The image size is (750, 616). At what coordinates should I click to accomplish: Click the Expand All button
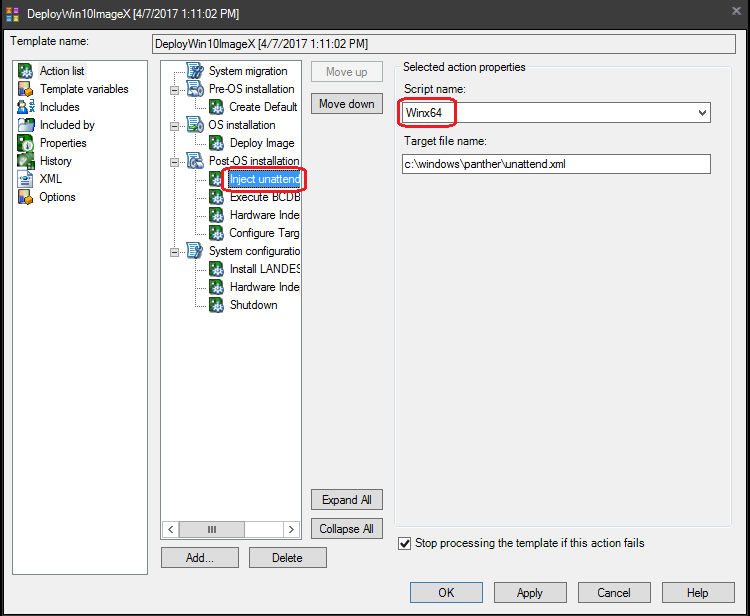point(347,500)
